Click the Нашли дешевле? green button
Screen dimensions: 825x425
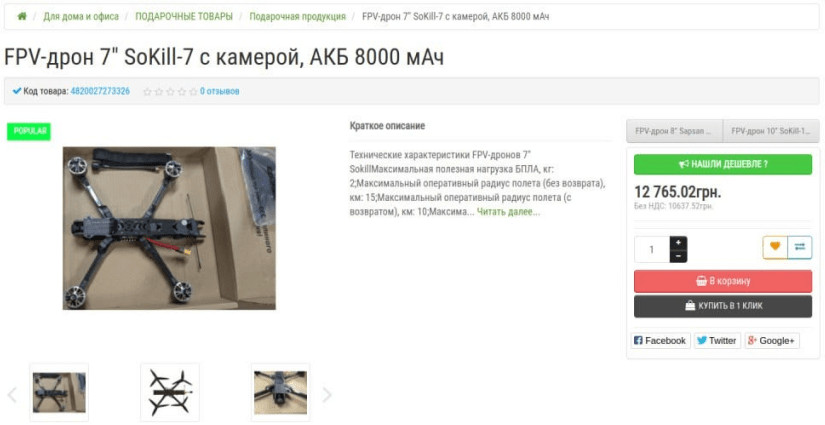(722, 164)
